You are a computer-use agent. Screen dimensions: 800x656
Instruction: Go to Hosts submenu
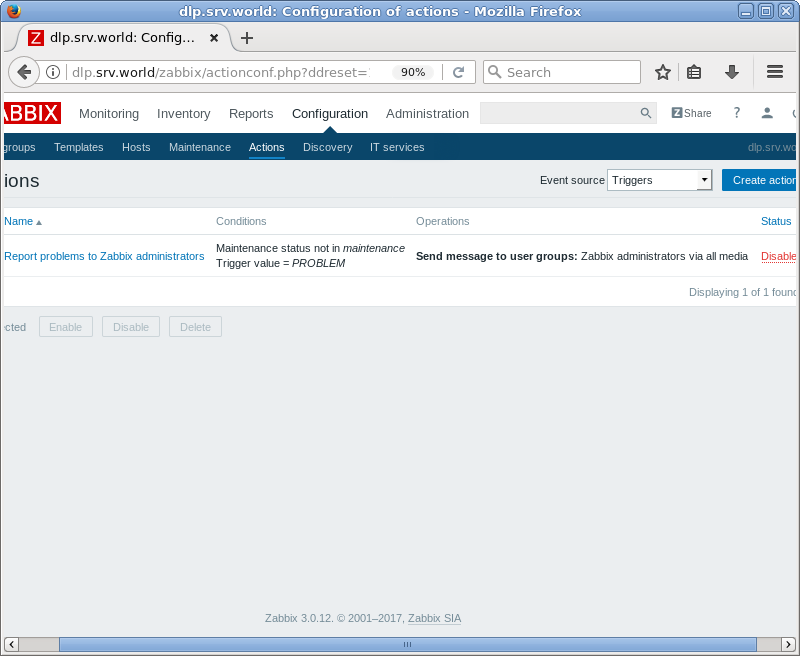click(x=136, y=147)
